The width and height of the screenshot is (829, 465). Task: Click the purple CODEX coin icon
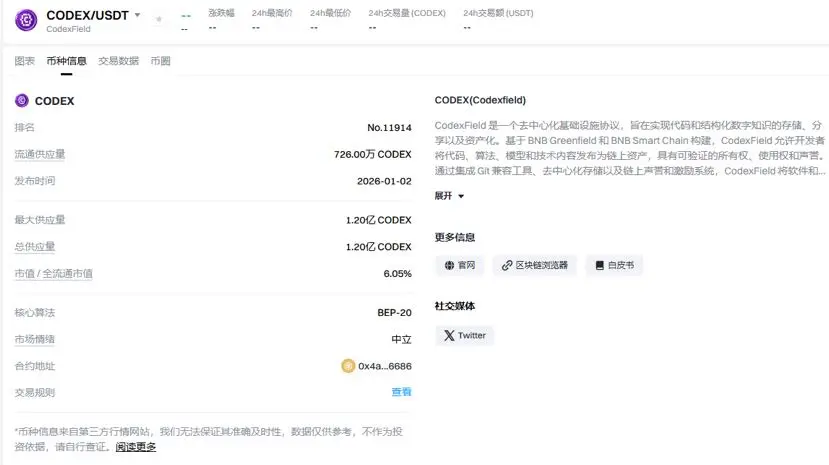click(22, 100)
